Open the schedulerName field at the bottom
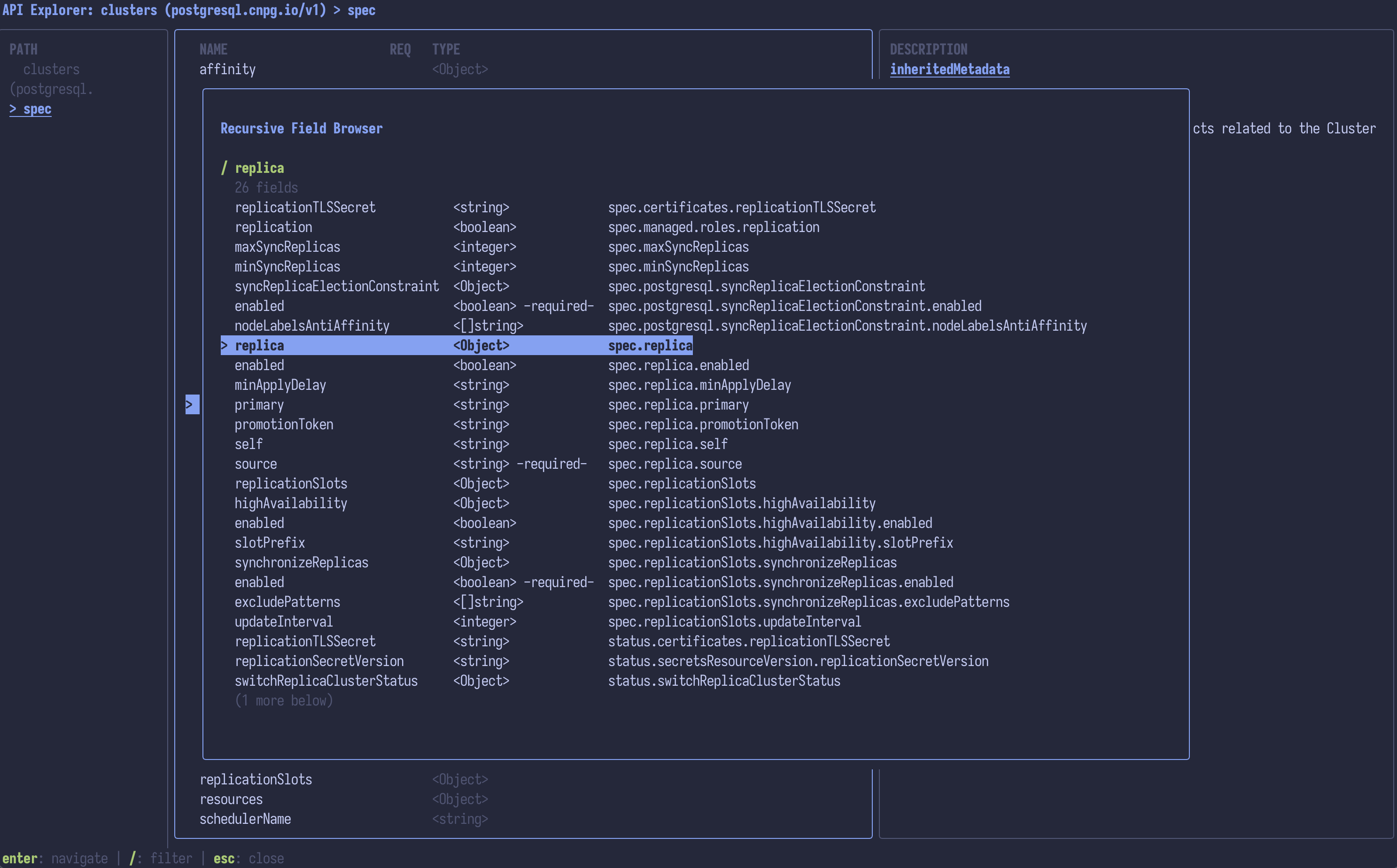 pyautogui.click(x=245, y=819)
